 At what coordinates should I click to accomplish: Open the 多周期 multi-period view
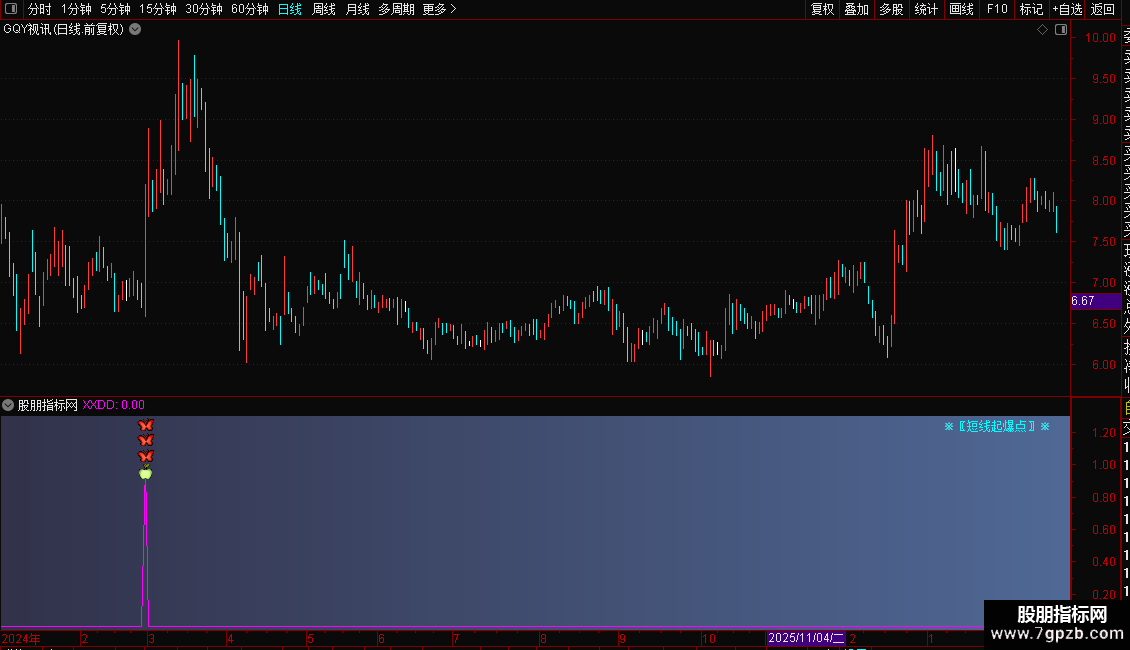[x=396, y=9]
